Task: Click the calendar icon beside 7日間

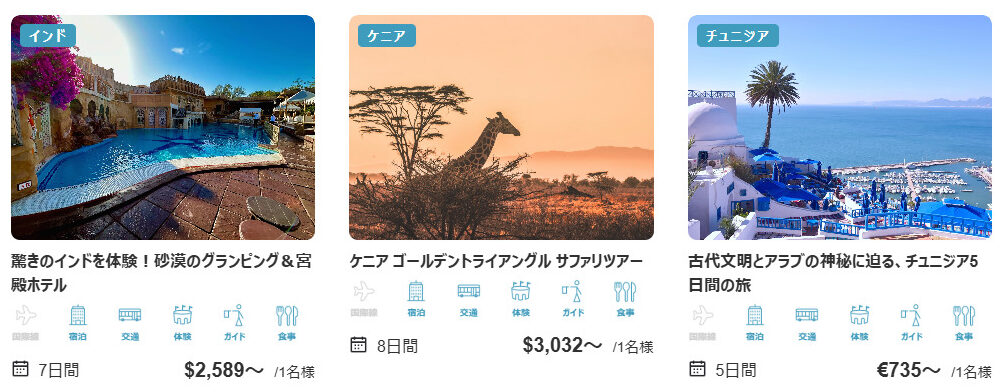Action: coord(21,369)
